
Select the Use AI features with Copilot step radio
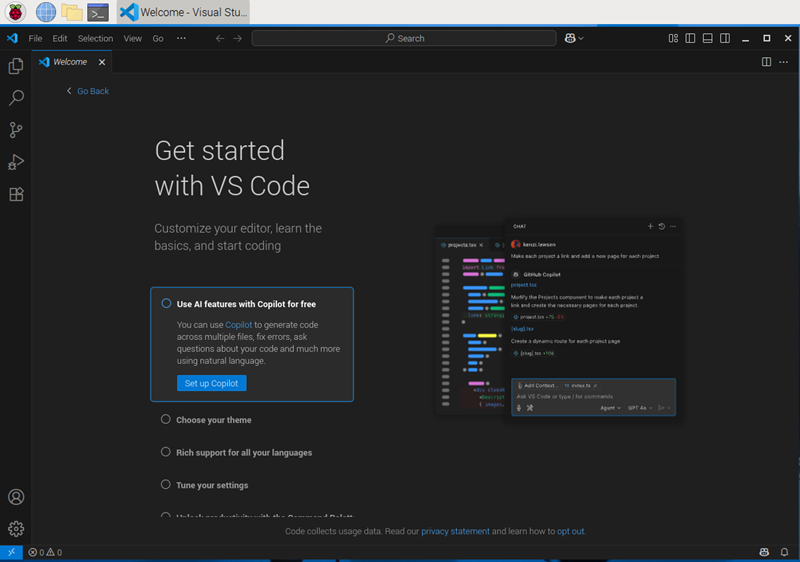click(x=166, y=303)
